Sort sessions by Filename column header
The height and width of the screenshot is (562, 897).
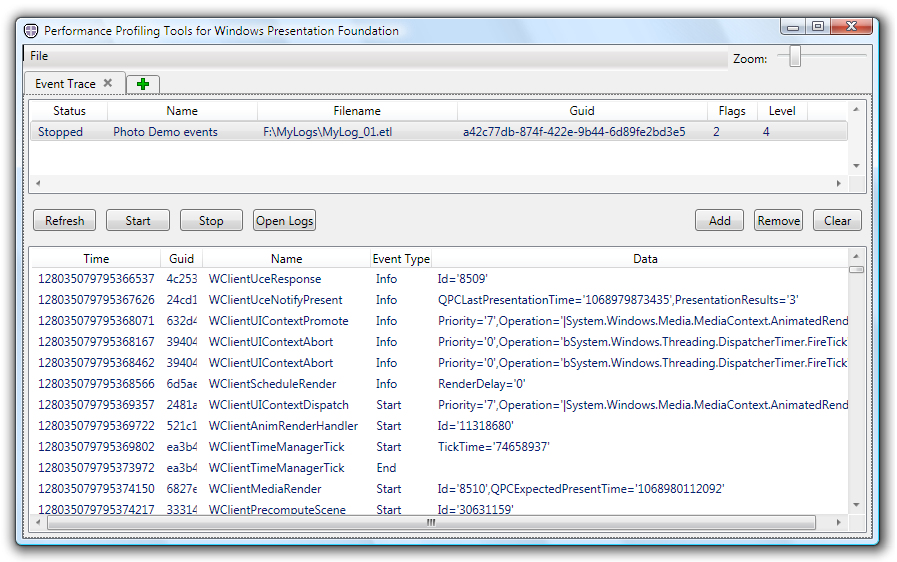[357, 111]
